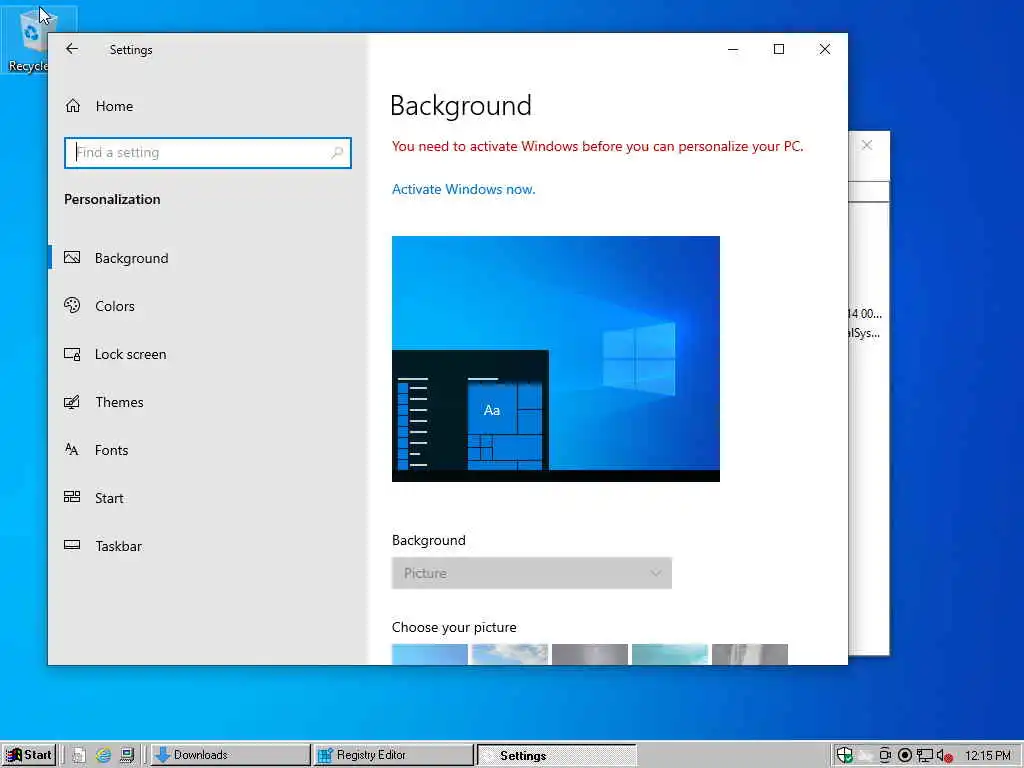Viewport: 1024px width, 768px height.
Task: Click the Settings taskbar button
Action: click(x=556, y=755)
